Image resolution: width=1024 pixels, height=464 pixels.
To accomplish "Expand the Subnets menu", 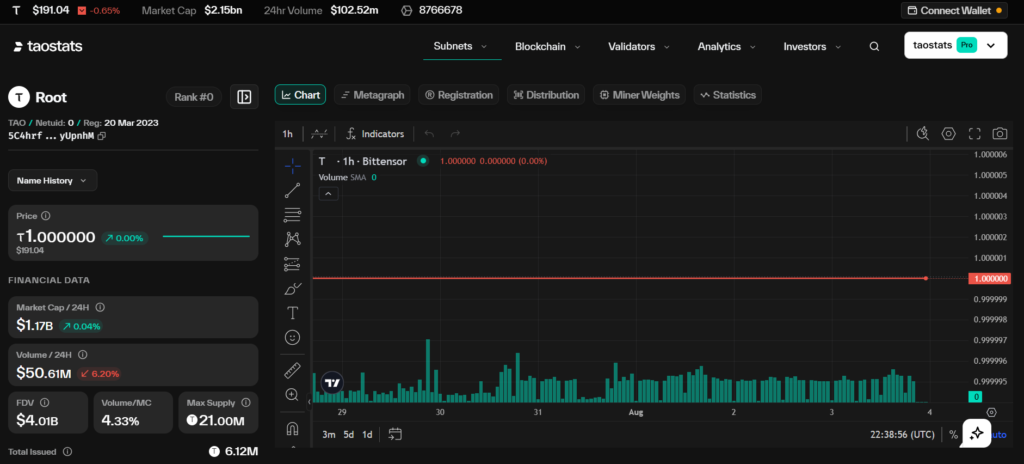I will [461, 46].
